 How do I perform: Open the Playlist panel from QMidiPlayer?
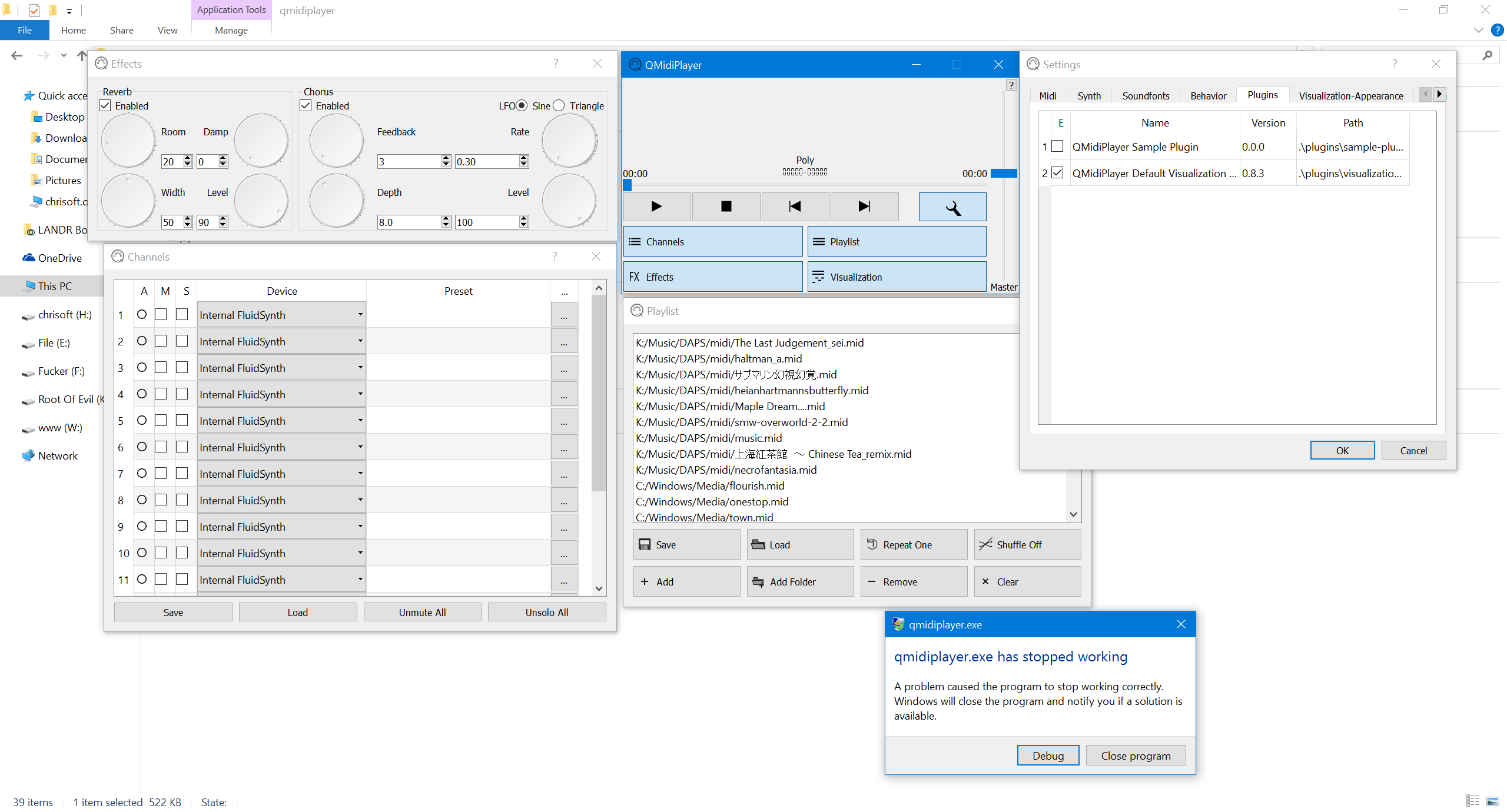[897, 242]
